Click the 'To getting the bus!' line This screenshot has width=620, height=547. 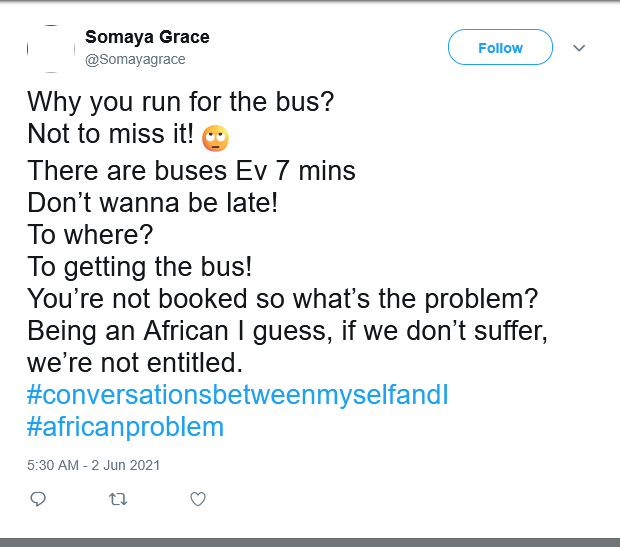[x=140, y=267]
